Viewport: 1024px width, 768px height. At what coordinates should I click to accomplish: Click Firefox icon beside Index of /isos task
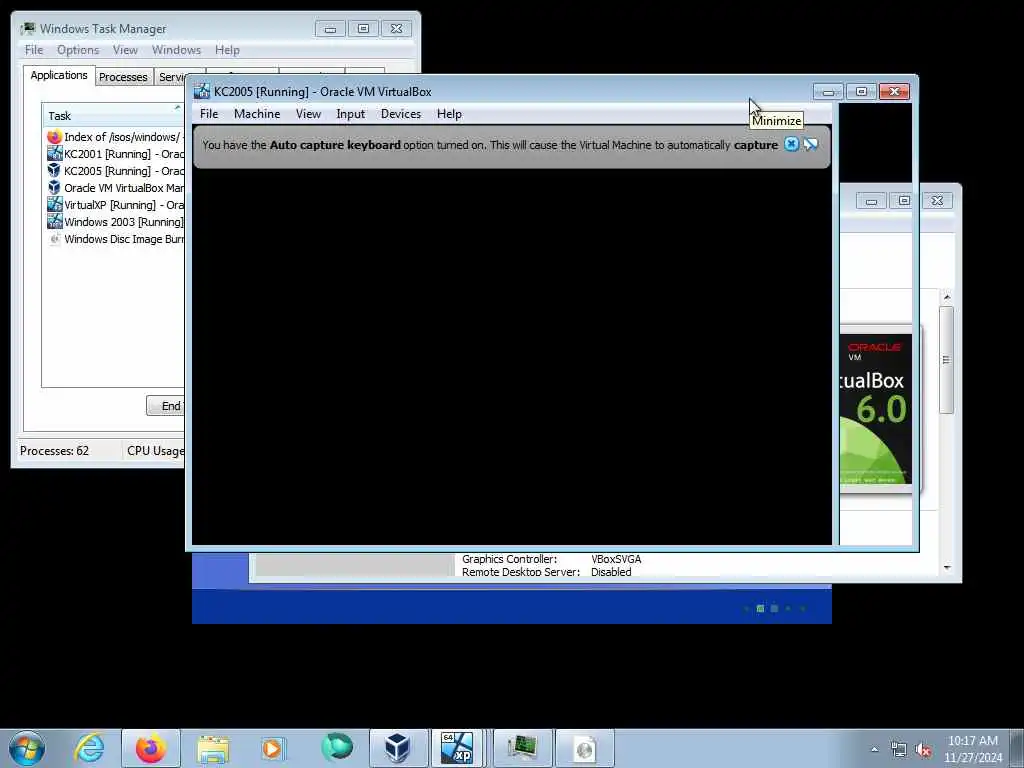click(54, 137)
